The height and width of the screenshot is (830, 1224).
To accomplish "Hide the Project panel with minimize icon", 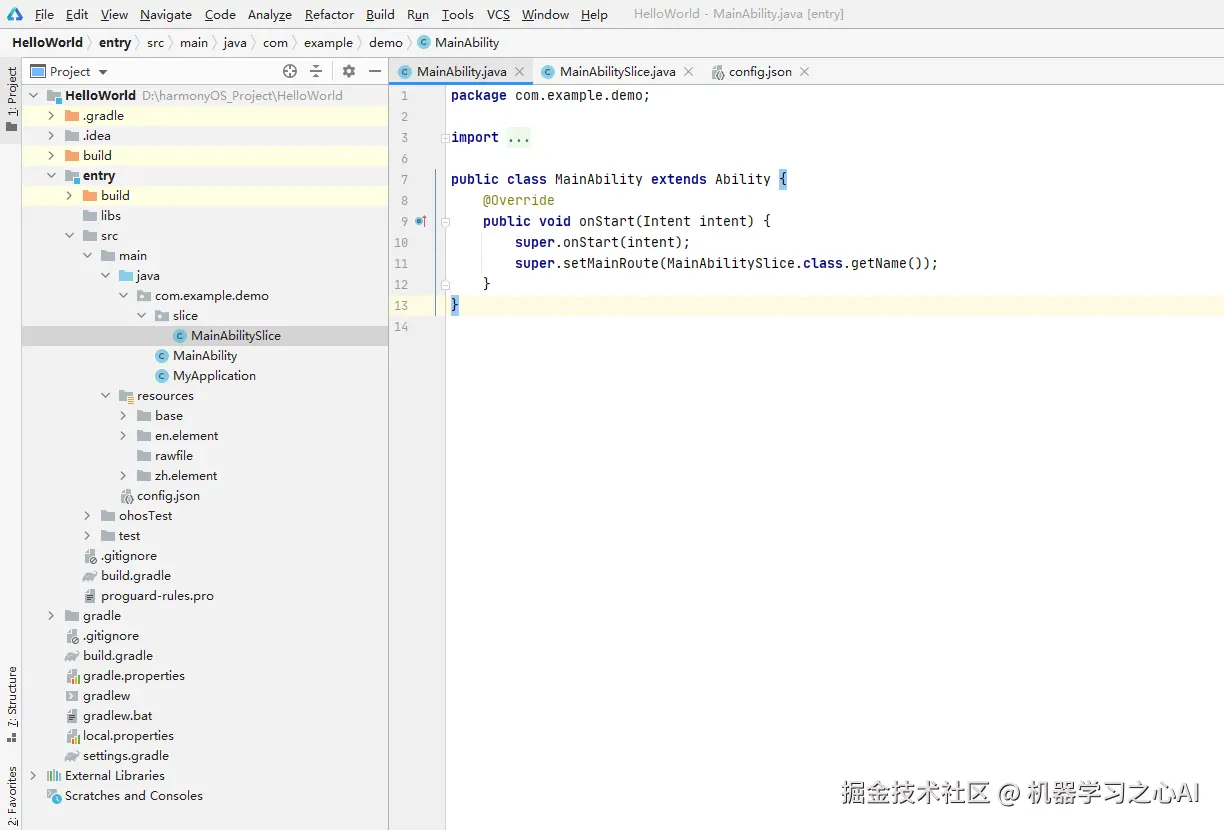I will coord(375,71).
